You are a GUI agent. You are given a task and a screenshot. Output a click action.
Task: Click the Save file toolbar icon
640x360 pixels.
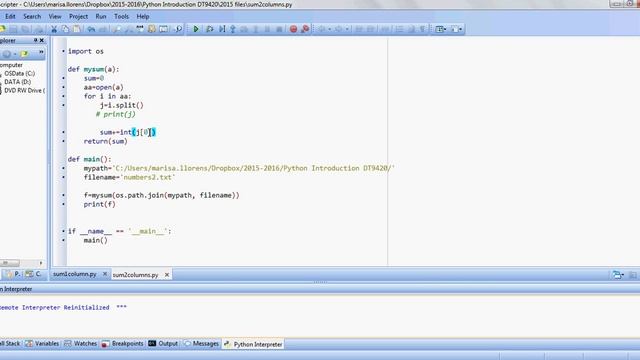click(x=13, y=29)
